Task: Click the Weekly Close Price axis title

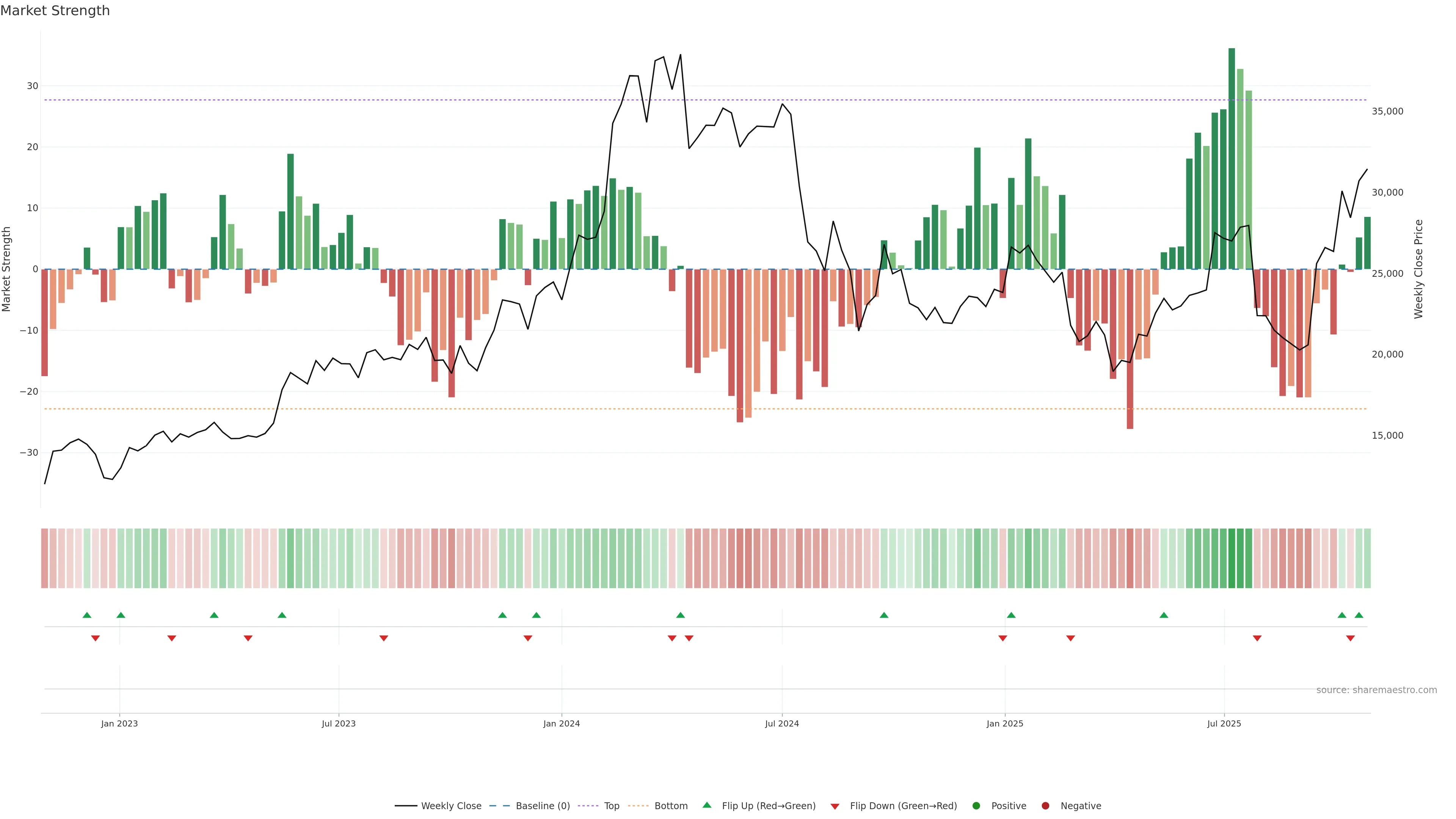Action: 1419,269
